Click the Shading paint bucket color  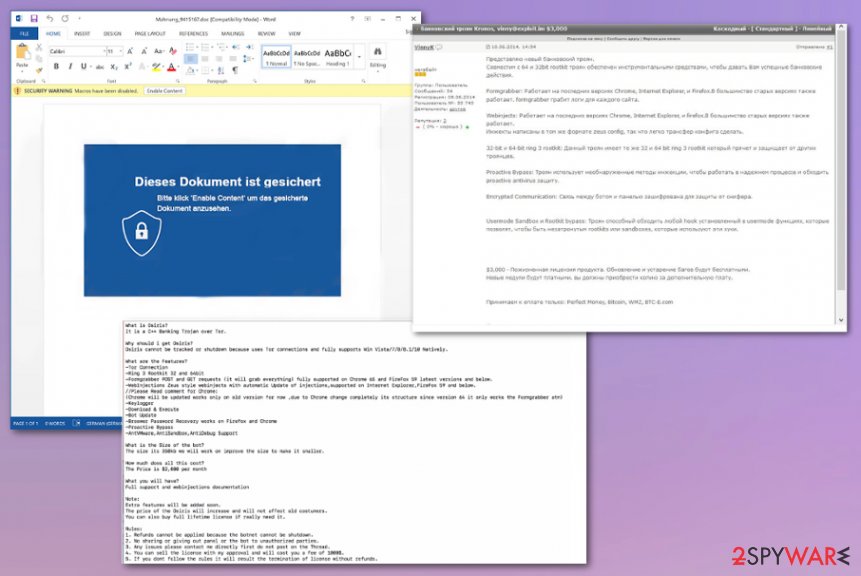[x=191, y=70]
